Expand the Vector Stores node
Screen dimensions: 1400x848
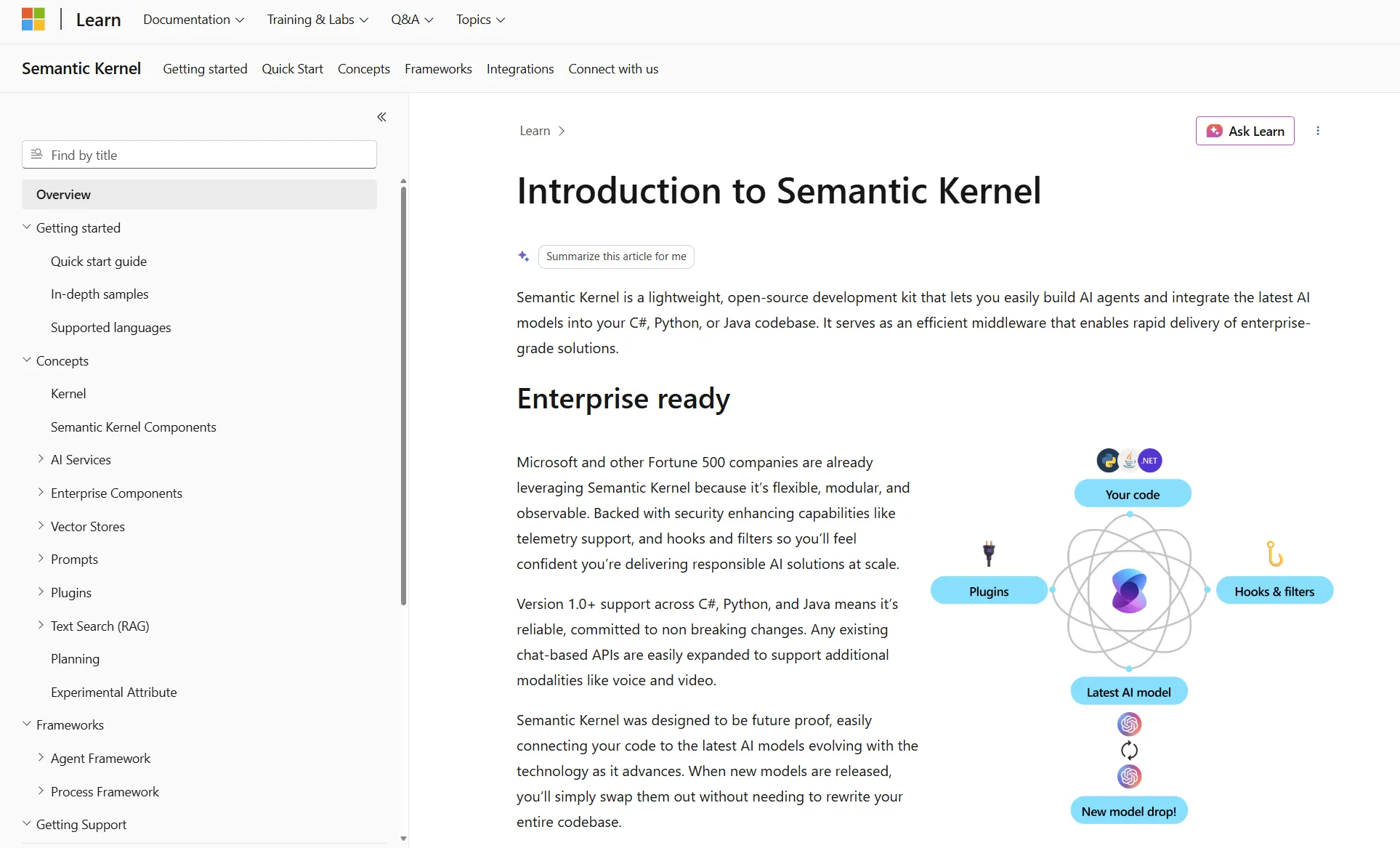point(41,526)
